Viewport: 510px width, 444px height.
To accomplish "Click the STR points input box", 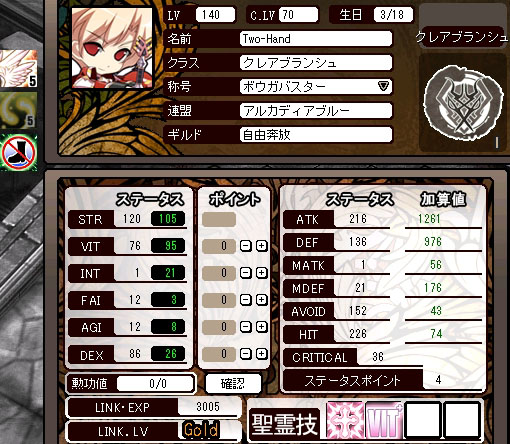I will pyautogui.click(x=219, y=220).
